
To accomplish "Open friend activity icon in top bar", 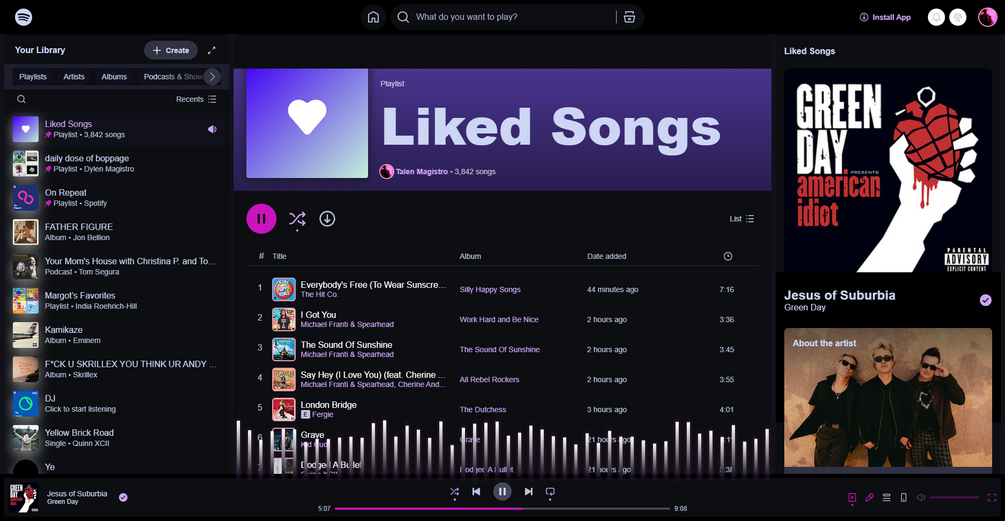I will pos(958,17).
